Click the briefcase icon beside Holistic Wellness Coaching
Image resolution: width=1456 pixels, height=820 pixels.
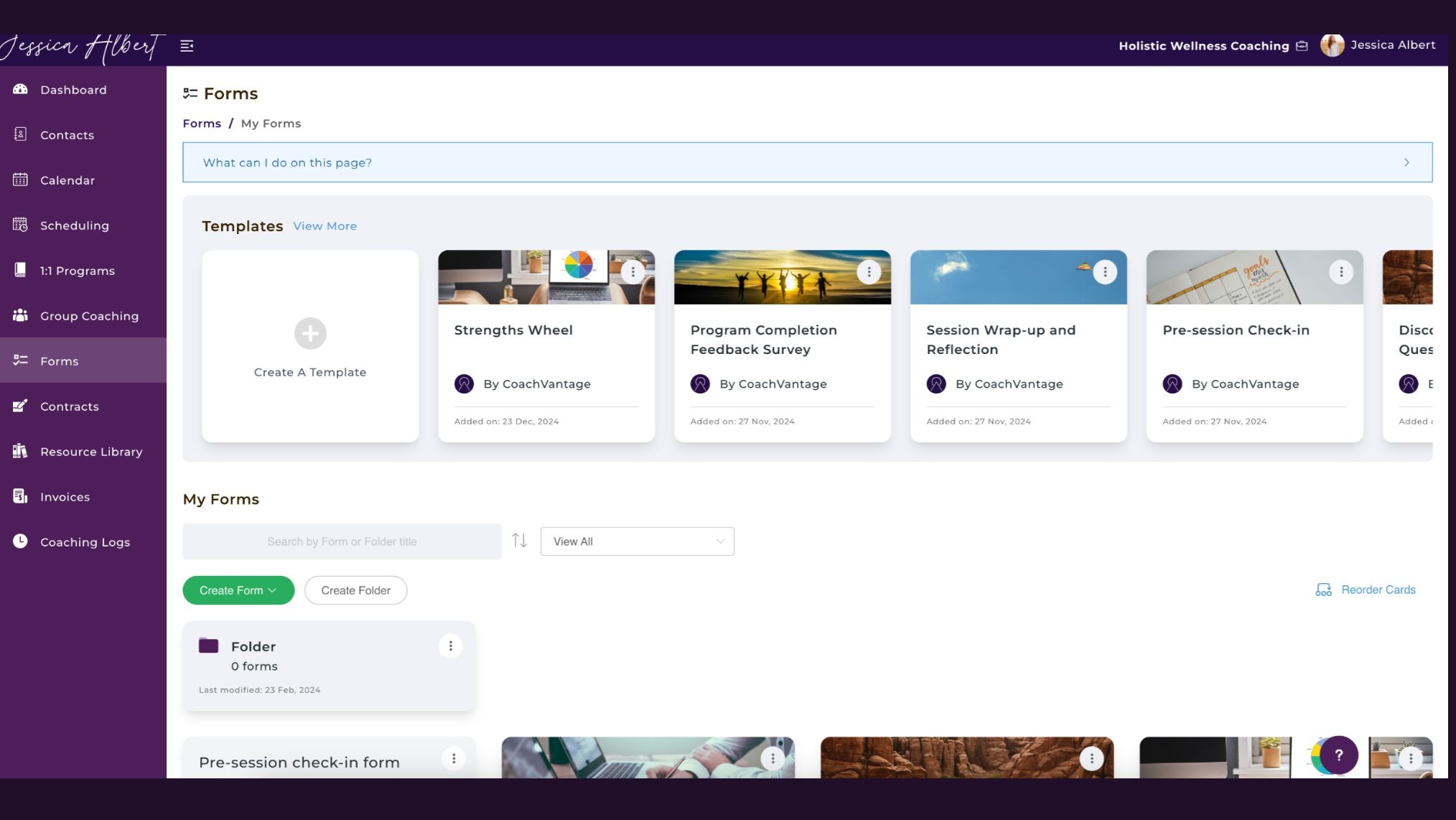click(1302, 46)
